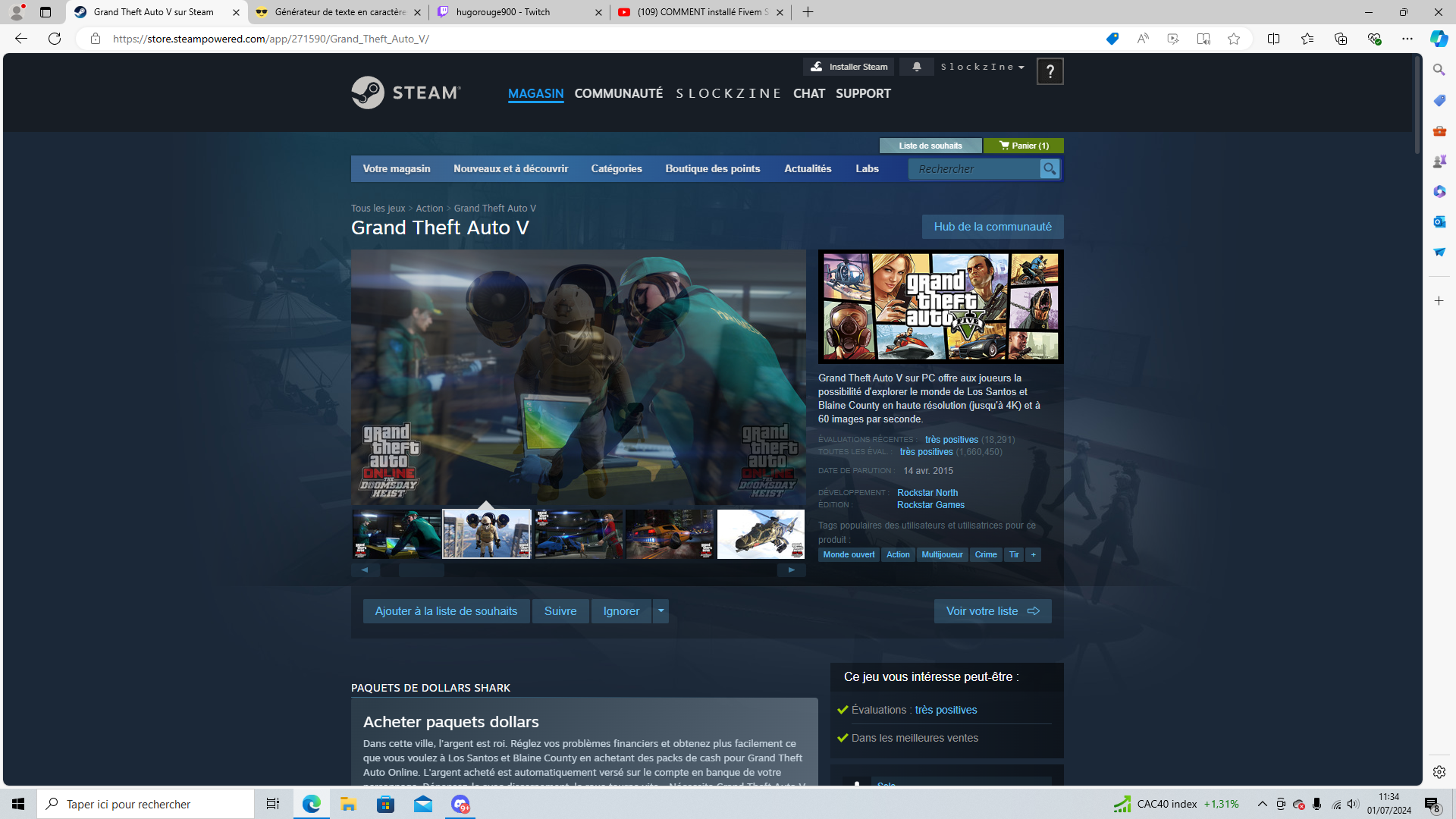Open Panier (1) cart
1456x819 pixels.
(x=1024, y=146)
